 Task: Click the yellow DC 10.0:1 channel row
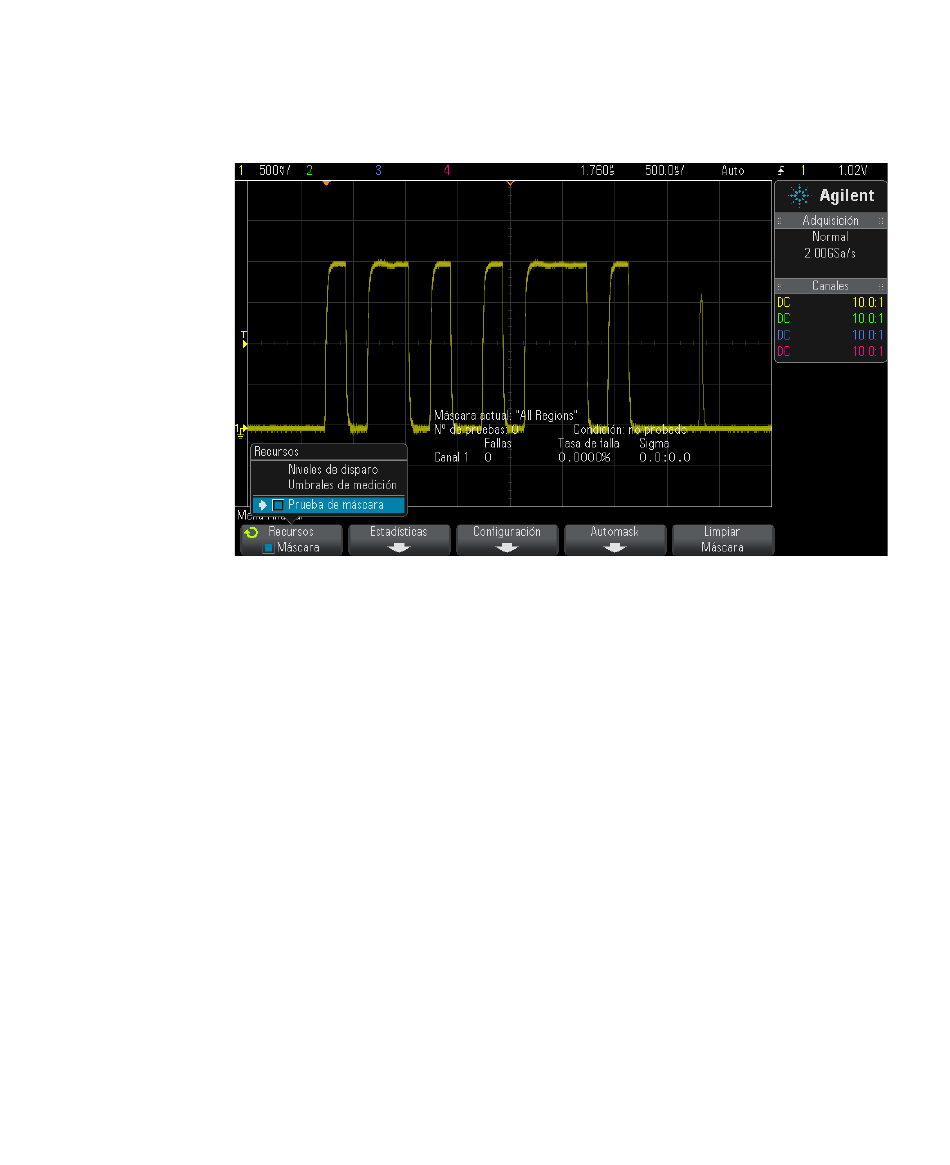[x=830, y=302]
